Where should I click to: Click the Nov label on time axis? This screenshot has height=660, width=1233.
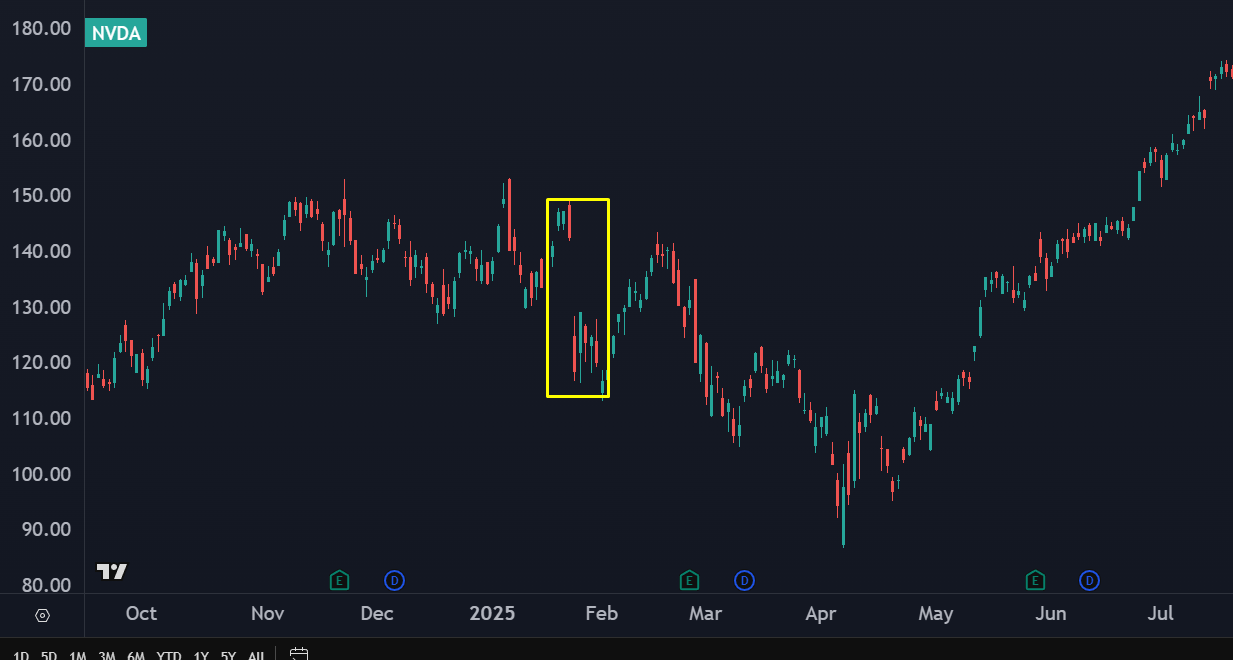267,614
